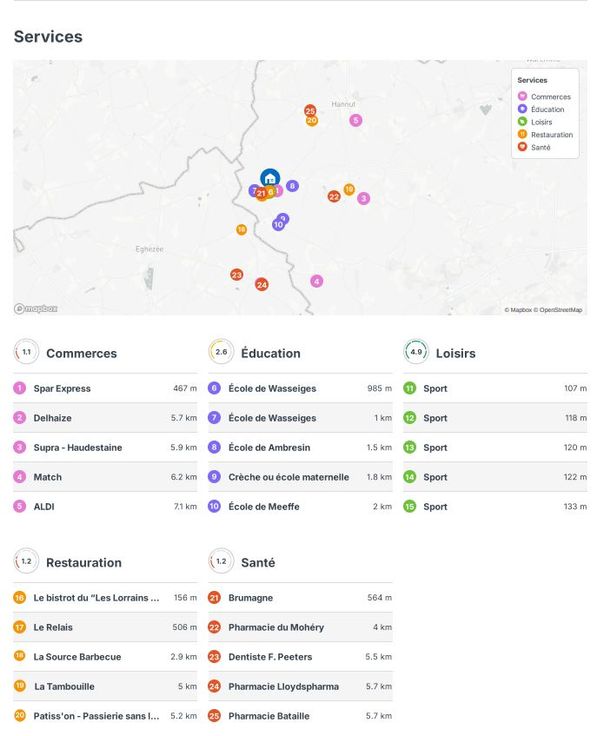Click purple map marker number 8

click(x=292, y=186)
